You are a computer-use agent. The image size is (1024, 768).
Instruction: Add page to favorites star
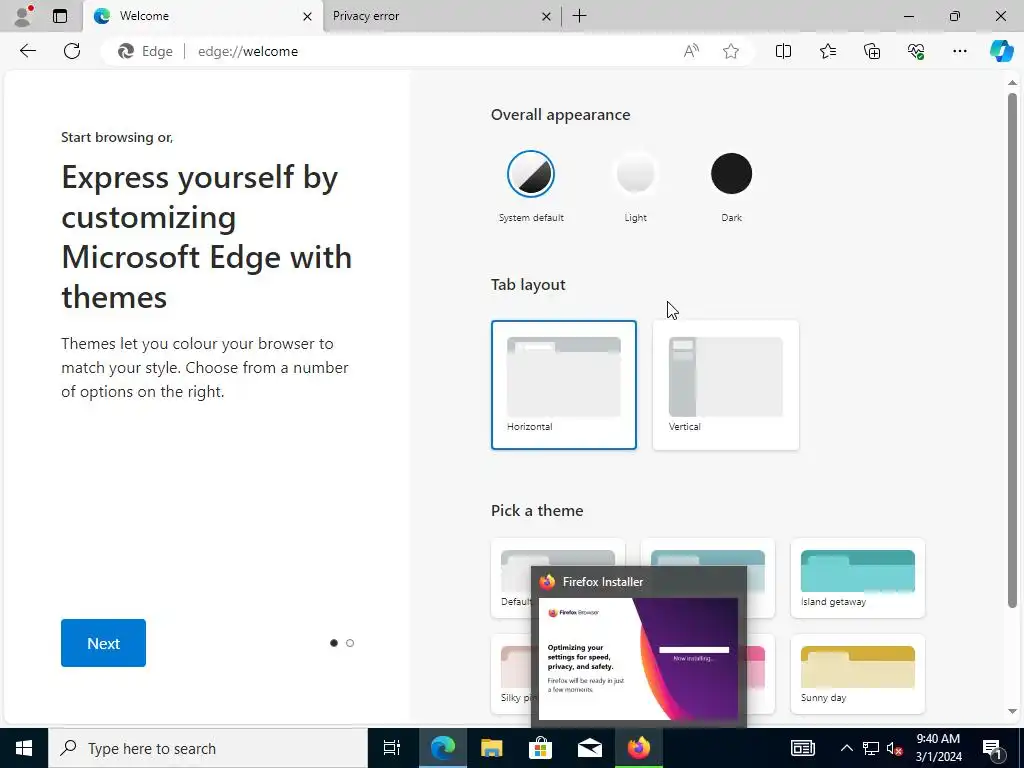[x=731, y=51]
